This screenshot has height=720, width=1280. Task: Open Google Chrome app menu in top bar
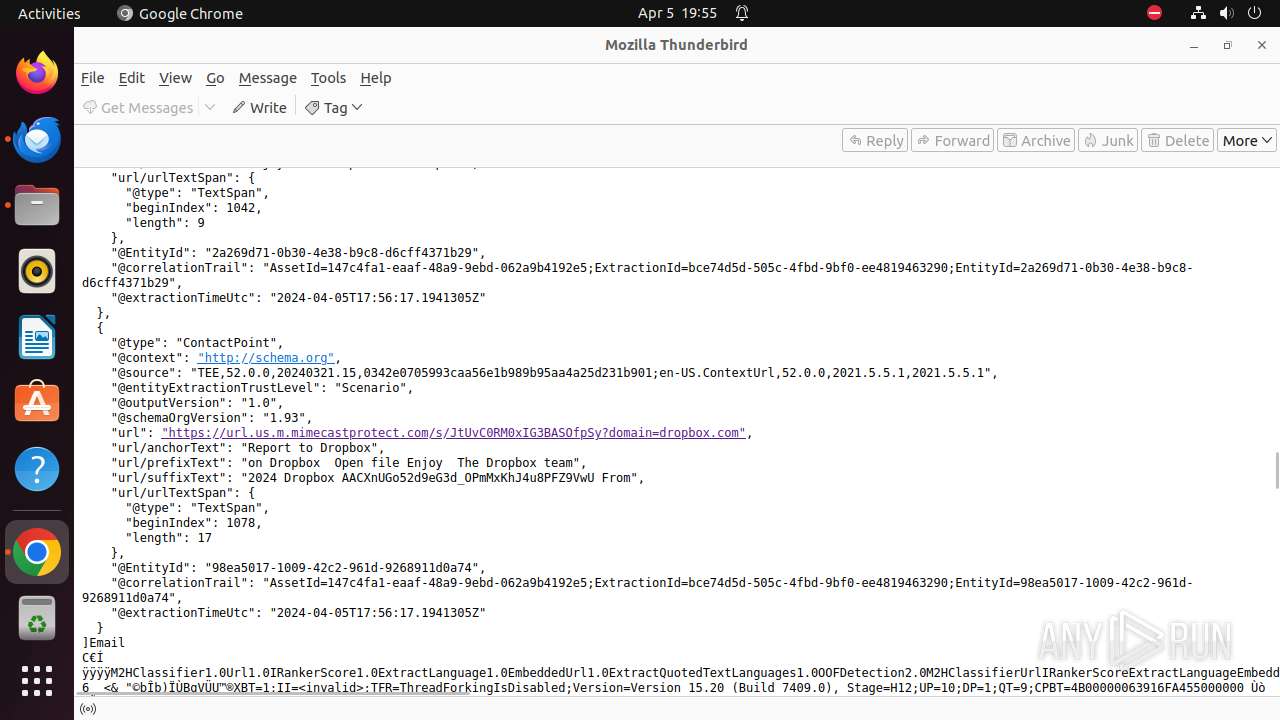pyautogui.click(x=180, y=13)
